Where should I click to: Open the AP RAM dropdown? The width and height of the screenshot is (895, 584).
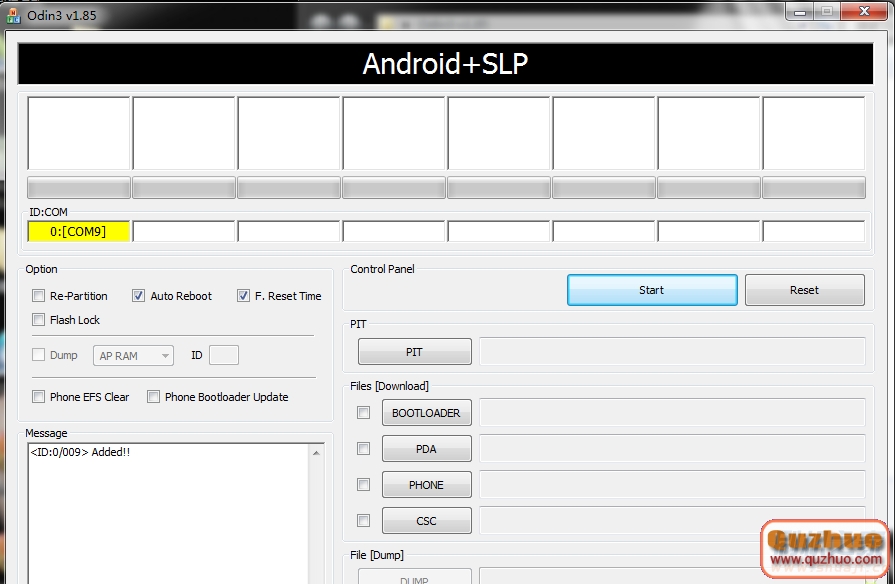133,356
